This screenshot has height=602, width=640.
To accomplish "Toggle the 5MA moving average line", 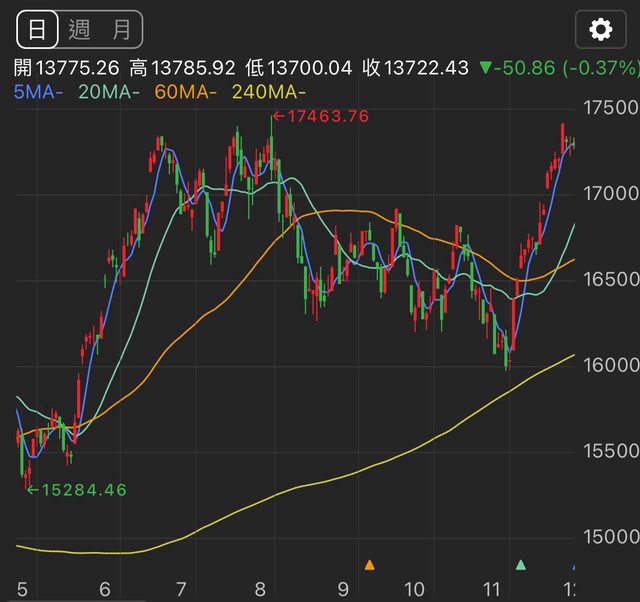I will (x=39, y=92).
